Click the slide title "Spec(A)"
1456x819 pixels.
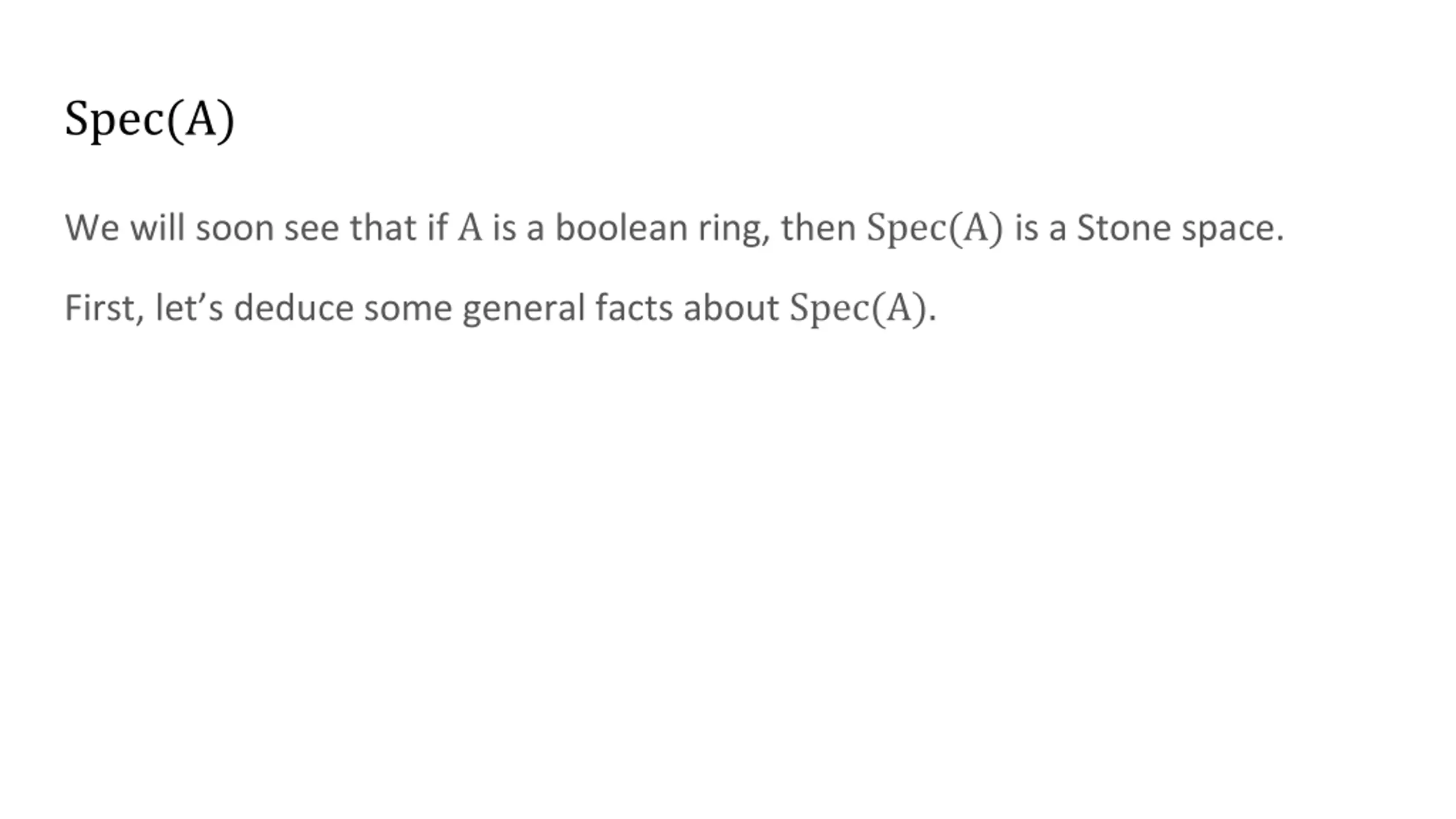point(150,120)
